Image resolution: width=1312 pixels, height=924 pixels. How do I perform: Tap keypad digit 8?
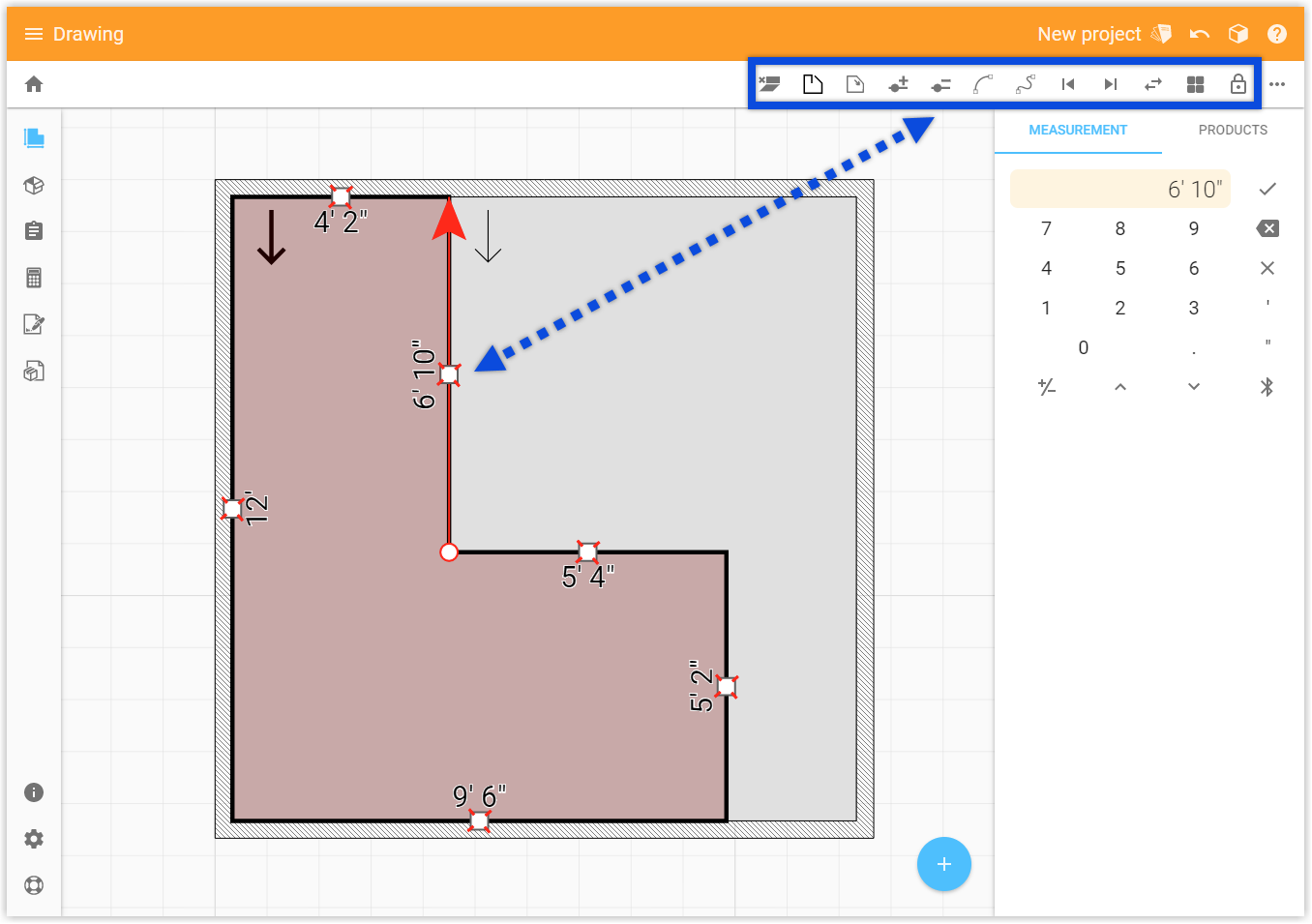[x=1120, y=228]
